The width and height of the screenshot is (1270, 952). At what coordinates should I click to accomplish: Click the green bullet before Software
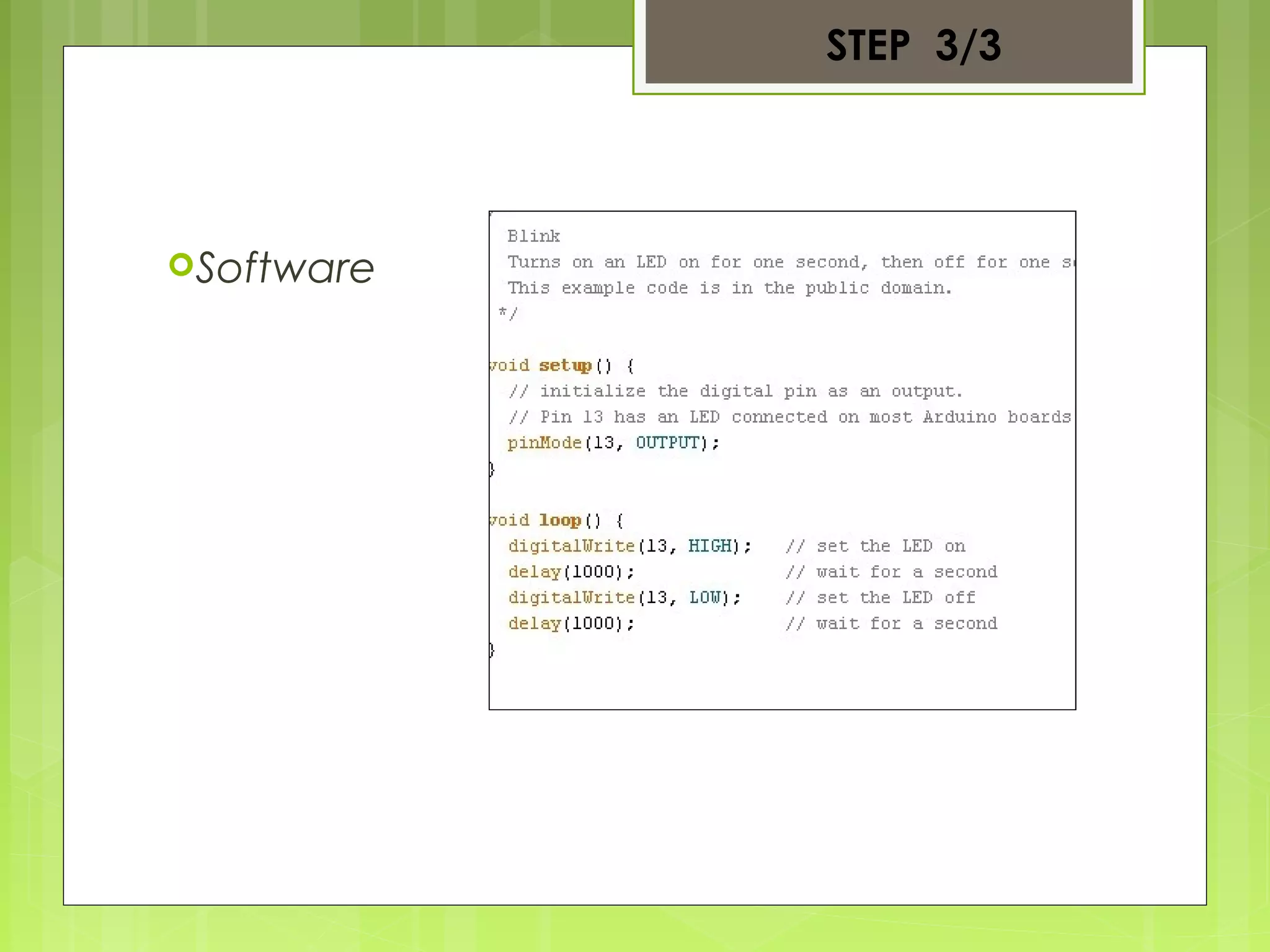click(180, 265)
